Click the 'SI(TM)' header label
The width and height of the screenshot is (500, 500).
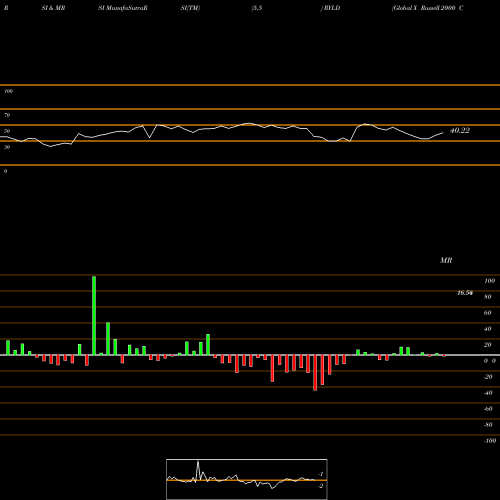(190, 8)
